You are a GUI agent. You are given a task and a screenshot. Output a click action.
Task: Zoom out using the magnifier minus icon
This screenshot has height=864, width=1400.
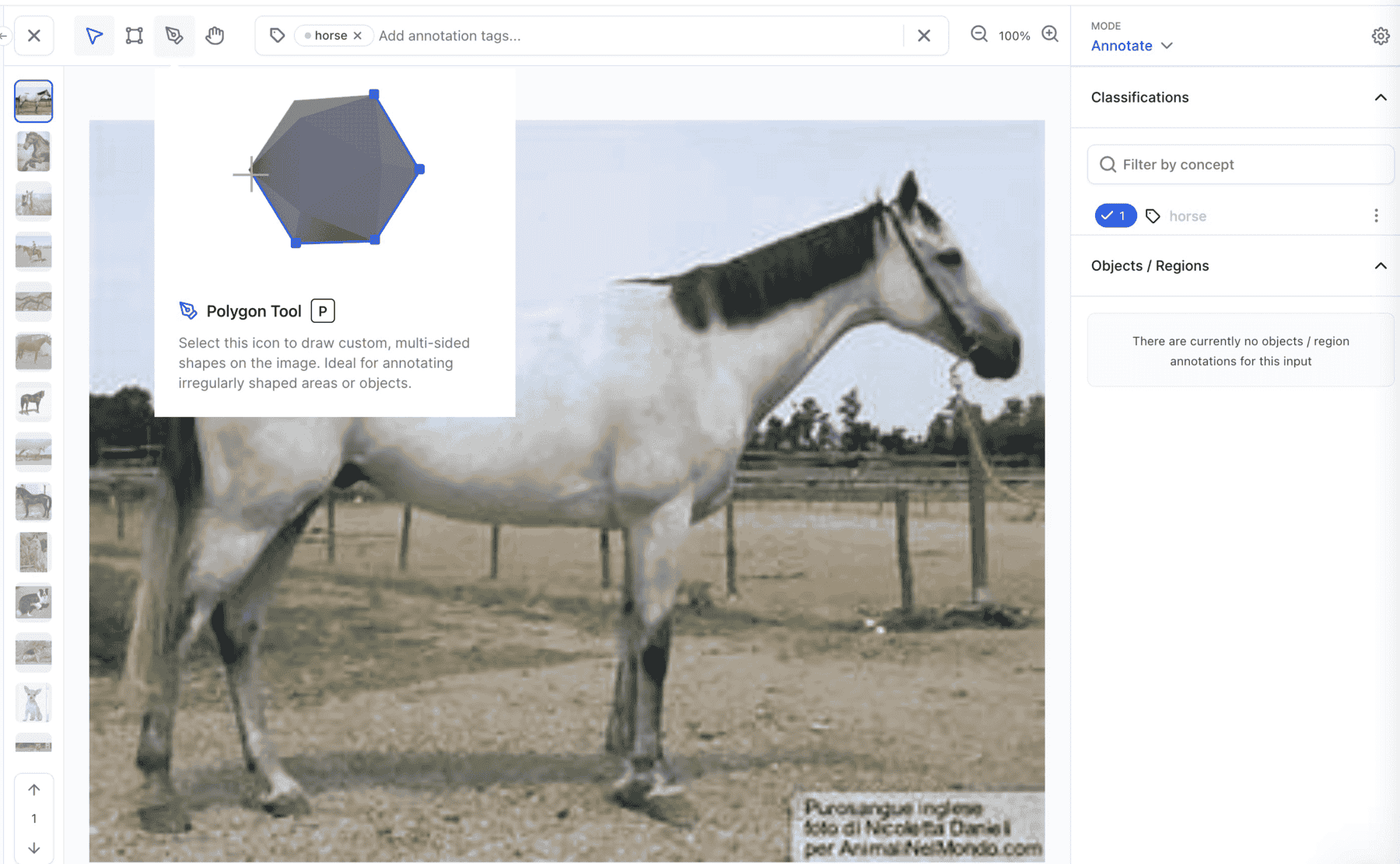pyautogui.click(x=979, y=34)
